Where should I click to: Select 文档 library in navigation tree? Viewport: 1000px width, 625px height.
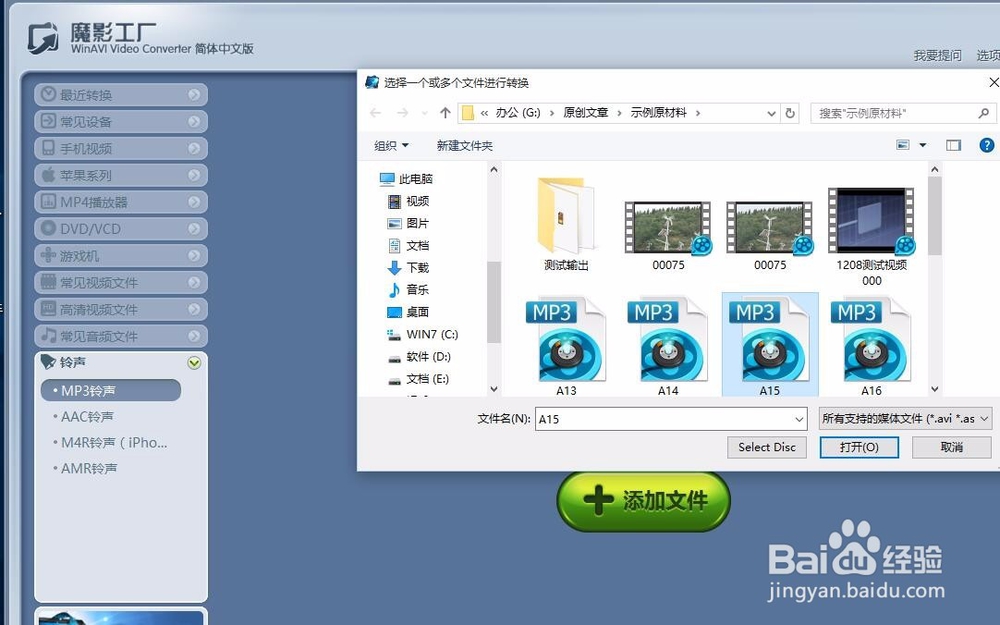pyautogui.click(x=409, y=246)
